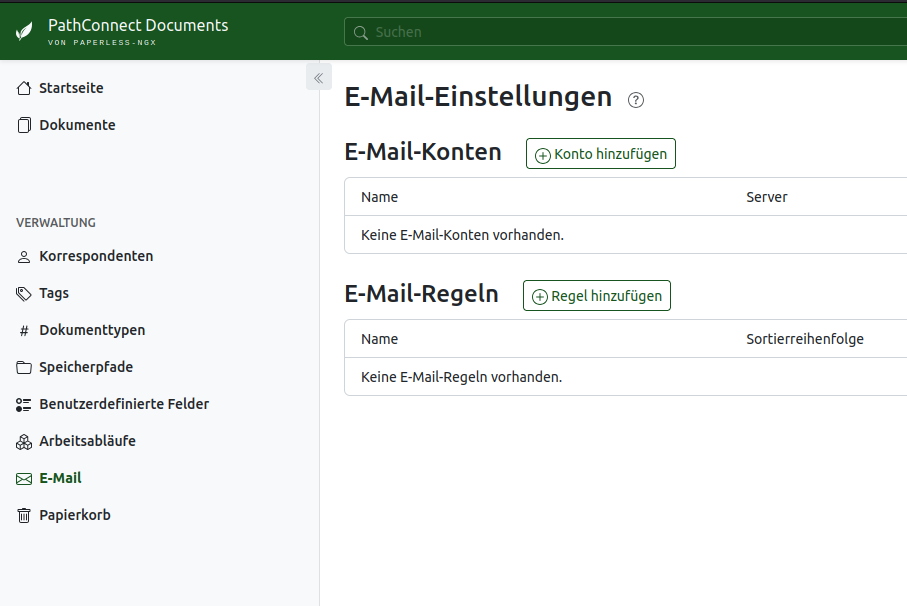Click Regel hinzufügen to create a rule
Viewport: 907px width, 606px height.
(x=596, y=295)
